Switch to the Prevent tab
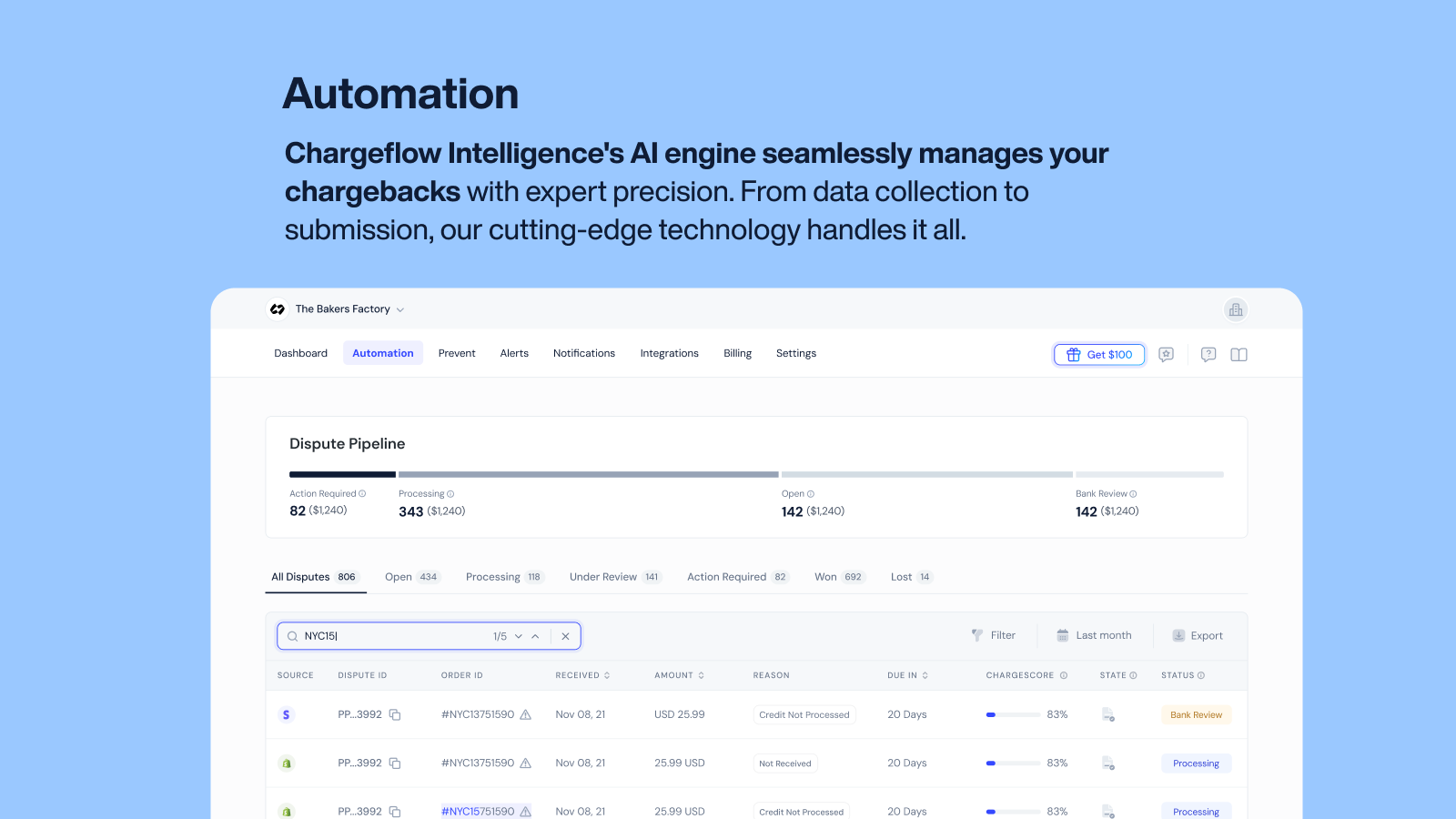The height and width of the screenshot is (819, 1456). (457, 353)
